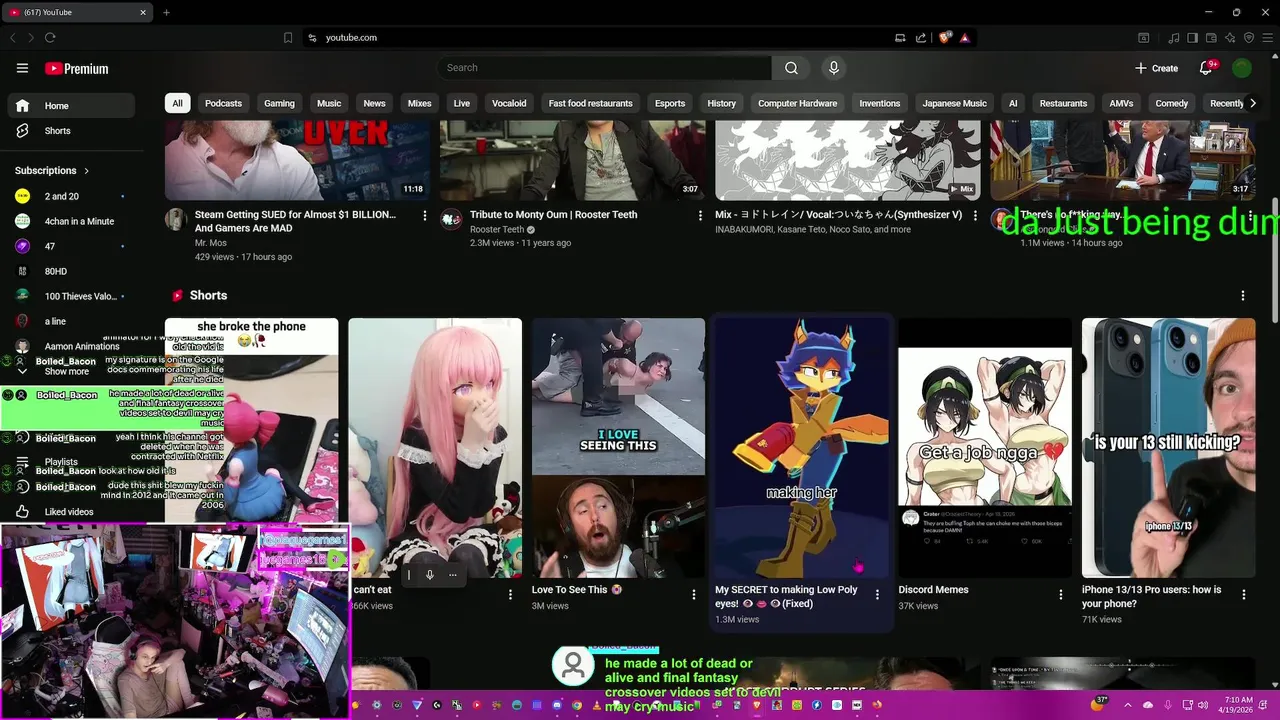Open the options menu for the Steam Getting SUED video
Image resolution: width=1280 pixels, height=720 pixels.
point(425,215)
